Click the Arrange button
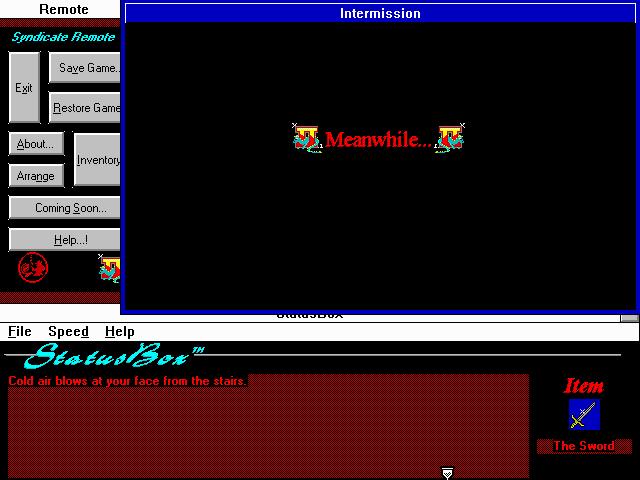 pos(36,176)
